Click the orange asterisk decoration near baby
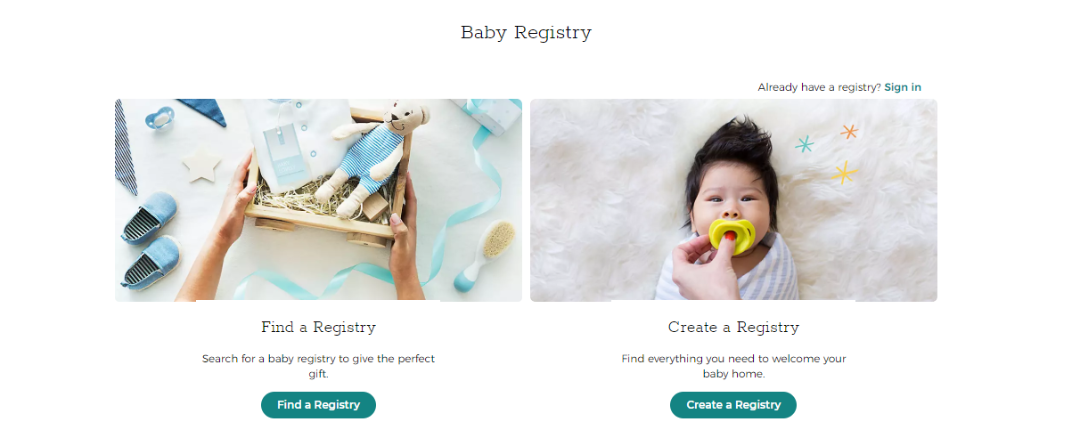Screen dimensions: 1080x438 [849, 131]
